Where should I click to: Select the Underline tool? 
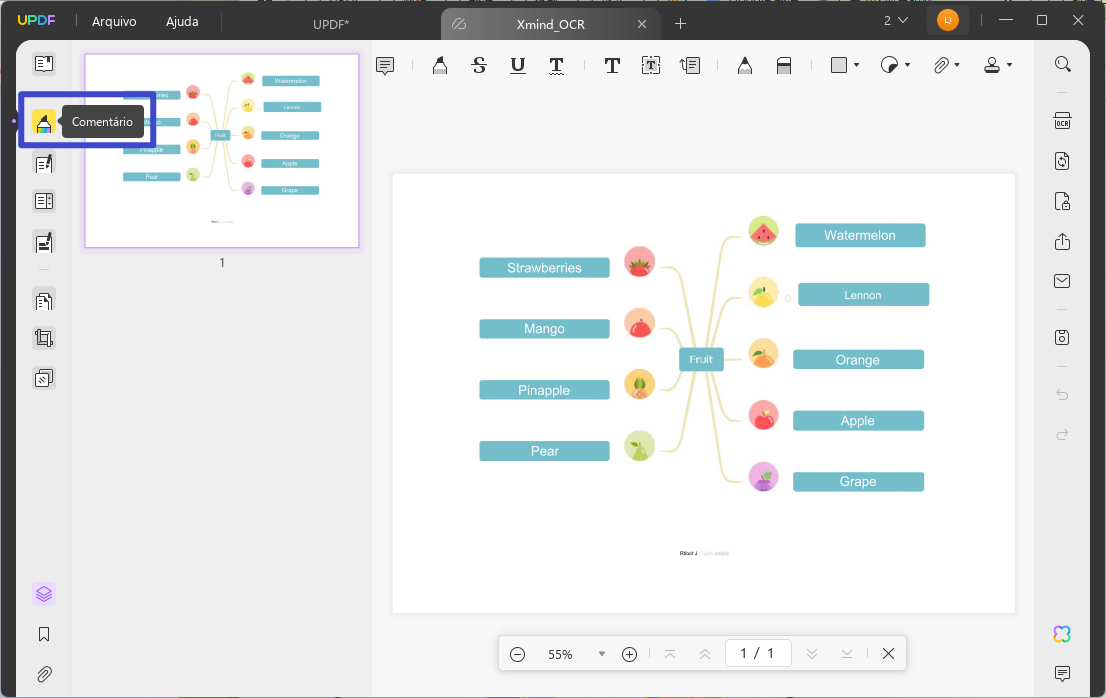tap(518, 66)
